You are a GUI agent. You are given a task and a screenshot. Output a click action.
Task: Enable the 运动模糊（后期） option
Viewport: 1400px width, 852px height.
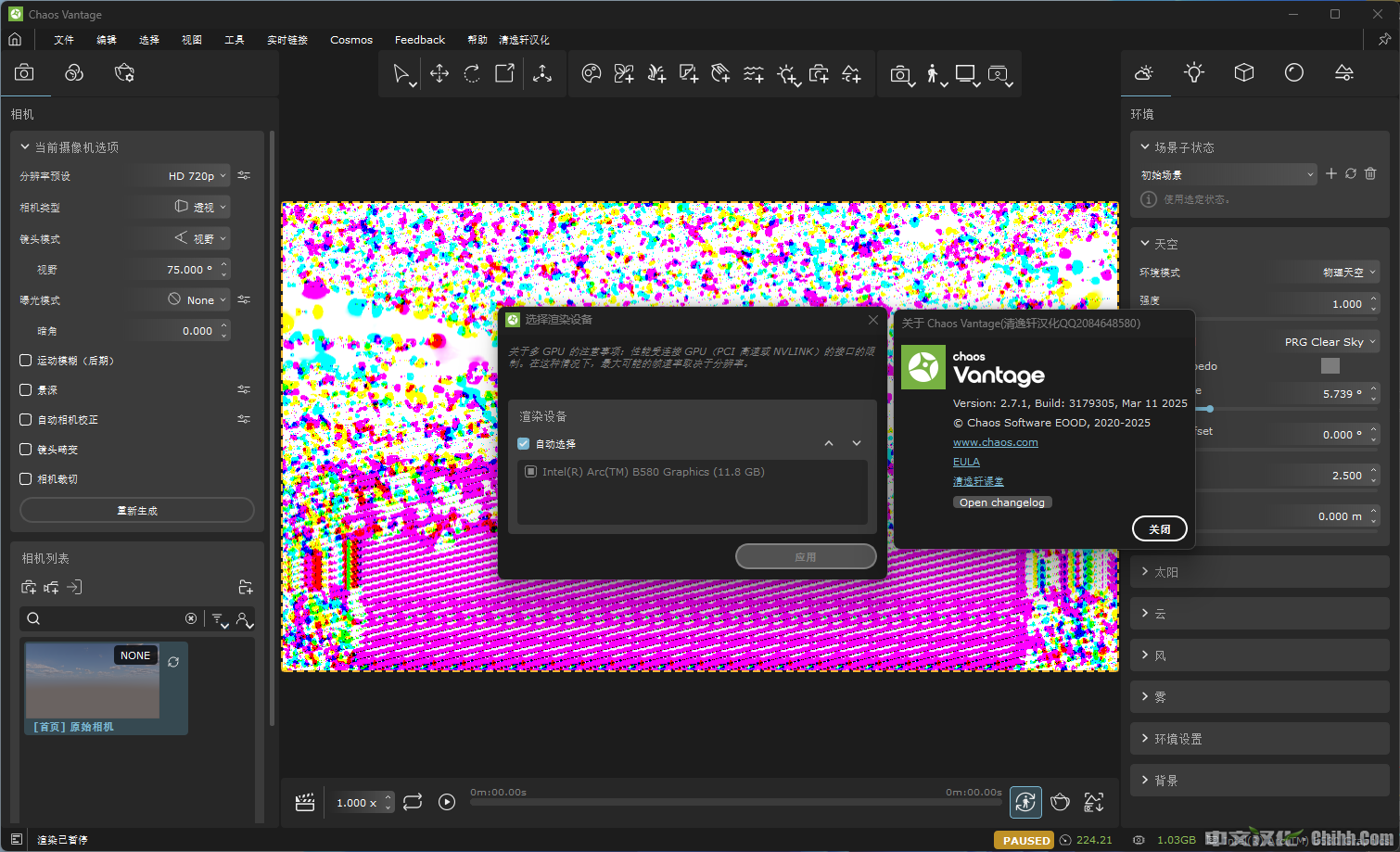click(x=25, y=360)
